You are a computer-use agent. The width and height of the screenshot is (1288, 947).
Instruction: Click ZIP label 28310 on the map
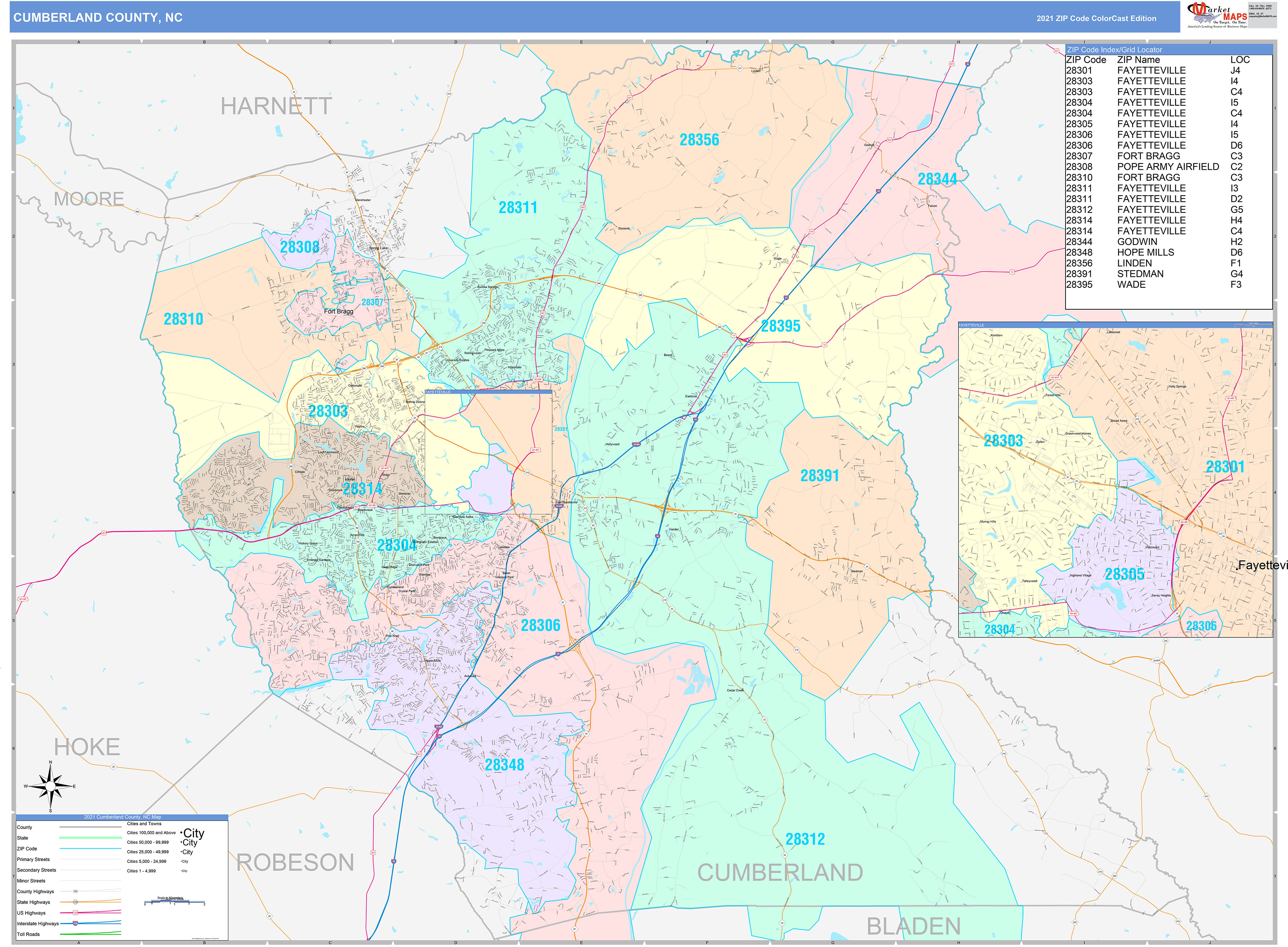coord(183,319)
